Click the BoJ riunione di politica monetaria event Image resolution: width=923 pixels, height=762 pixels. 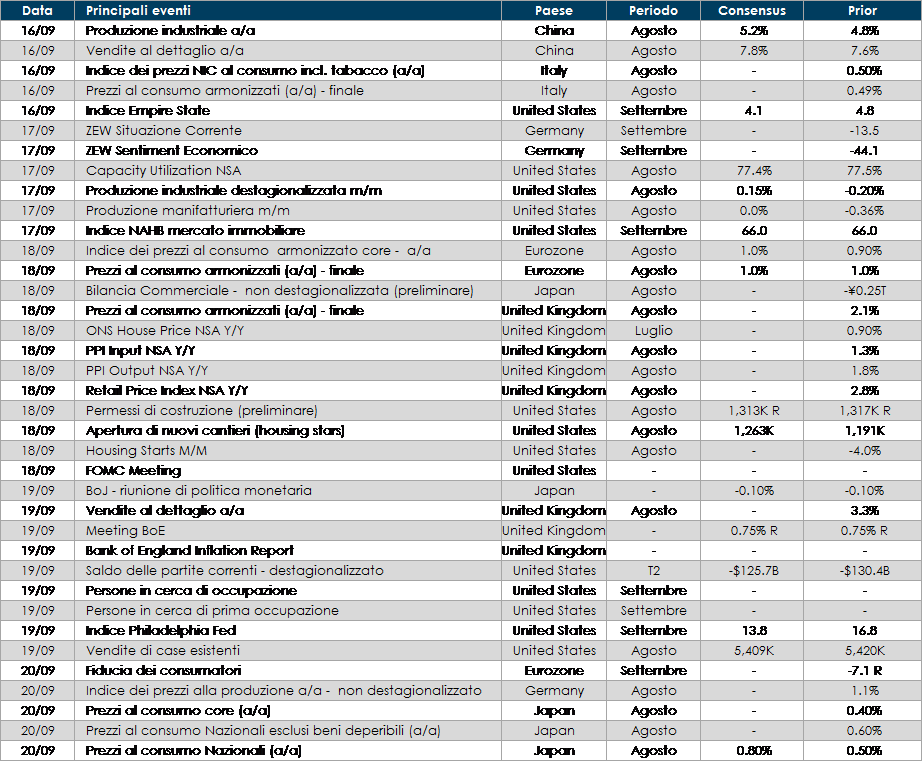pyautogui.click(x=198, y=491)
